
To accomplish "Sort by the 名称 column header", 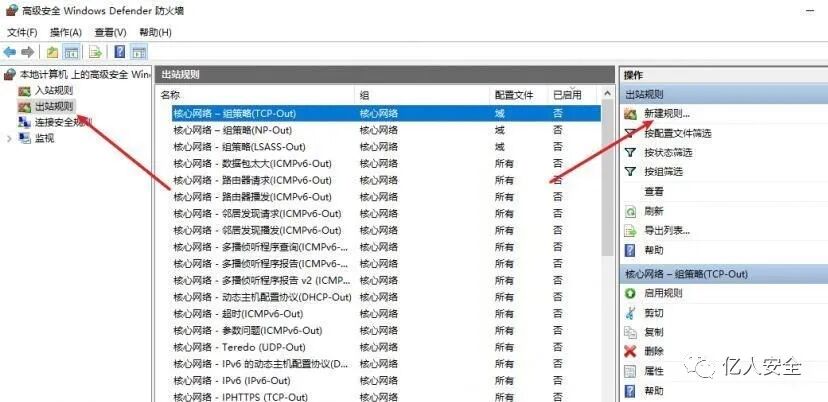I will pos(256,95).
